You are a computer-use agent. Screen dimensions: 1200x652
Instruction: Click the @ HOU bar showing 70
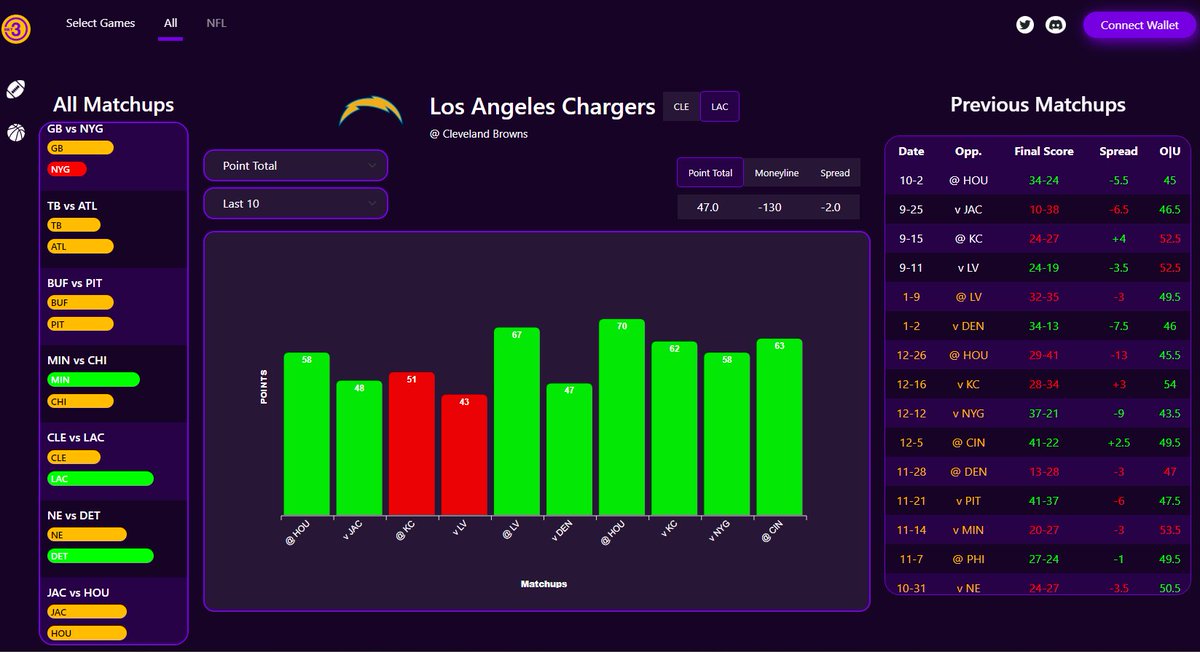coord(621,417)
